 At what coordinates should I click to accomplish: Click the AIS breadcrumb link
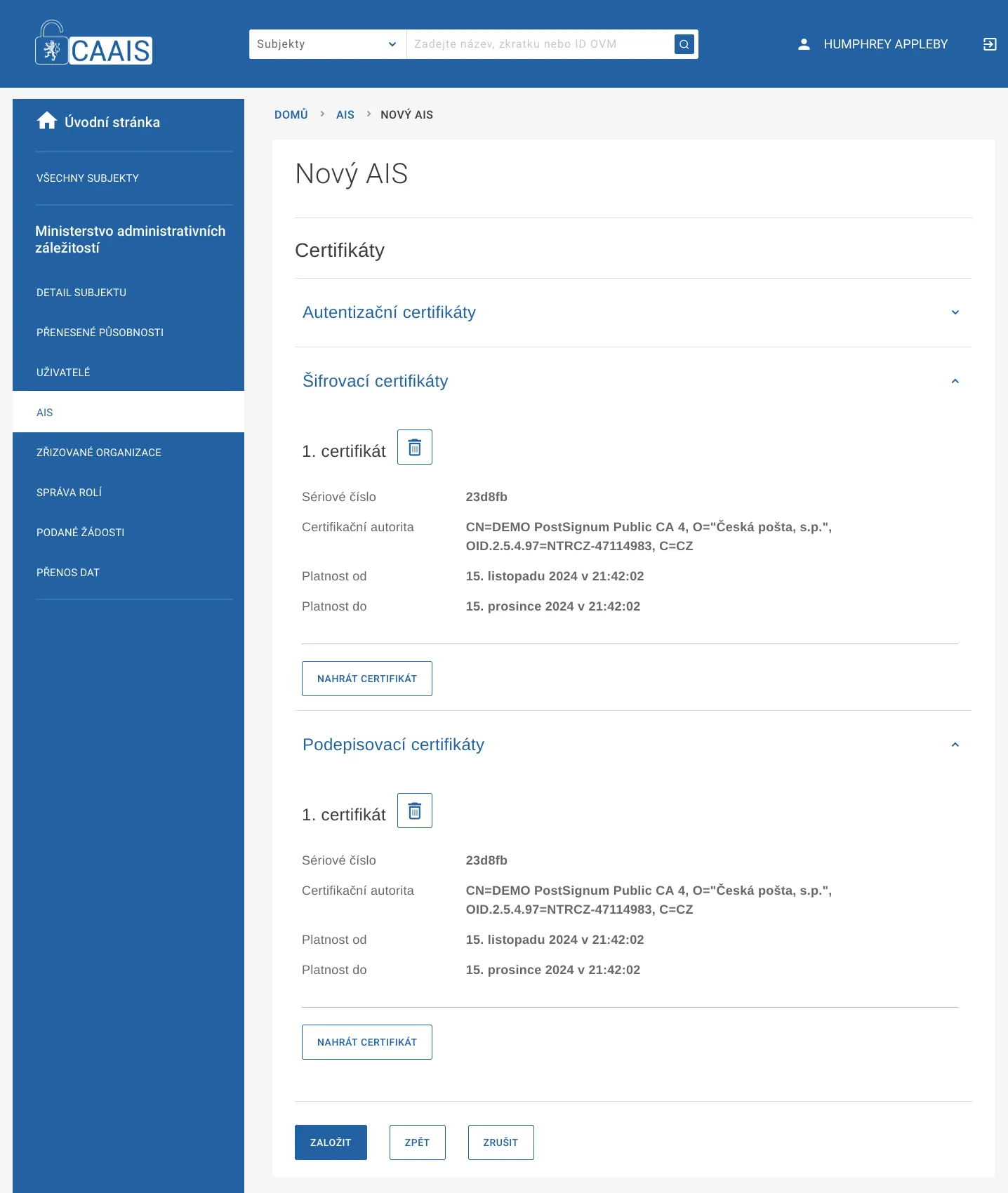(345, 114)
